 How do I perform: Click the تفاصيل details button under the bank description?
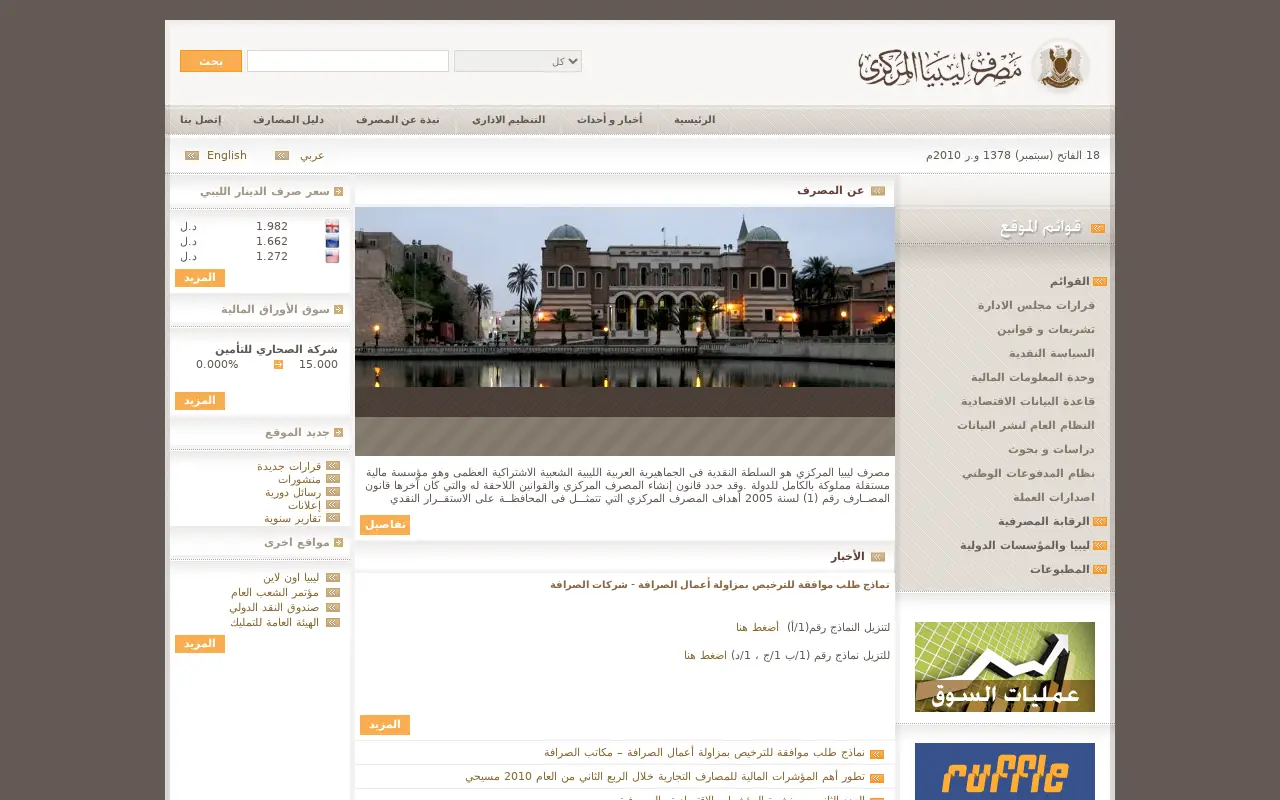click(x=385, y=525)
